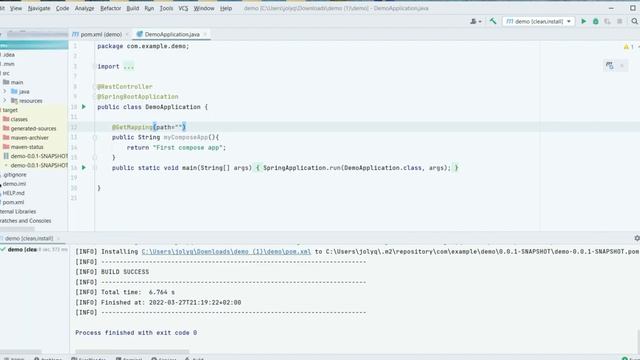The width and height of the screenshot is (640, 360).
Task: Click the Maven icon on pom.xml tab
Action: tap(75, 34)
